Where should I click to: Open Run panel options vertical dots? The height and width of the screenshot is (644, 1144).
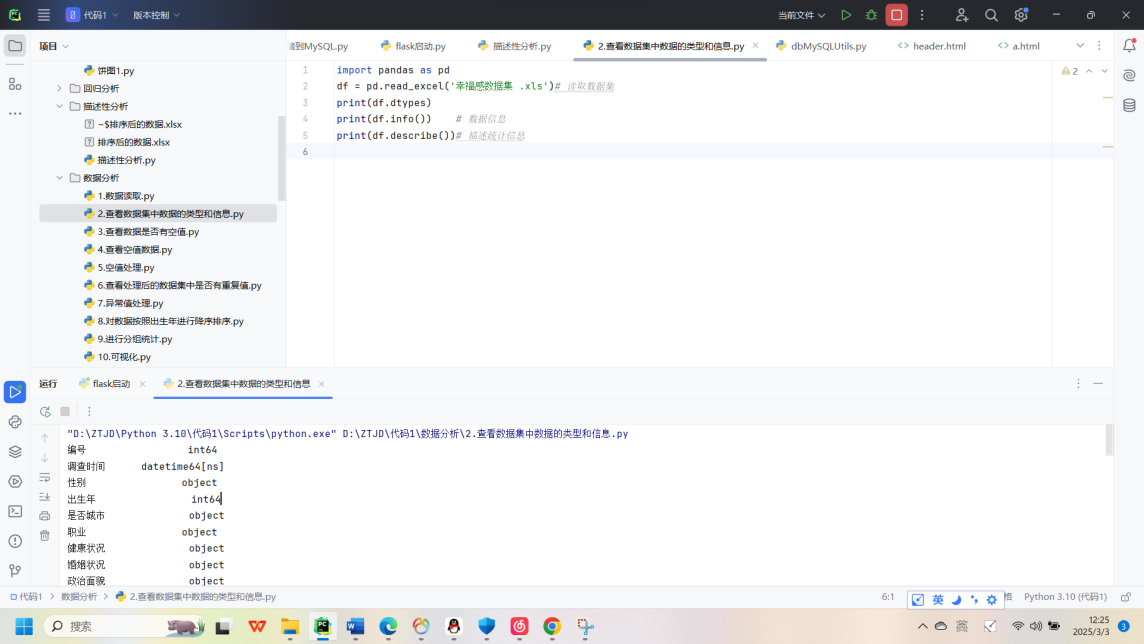click(1078, 384)
